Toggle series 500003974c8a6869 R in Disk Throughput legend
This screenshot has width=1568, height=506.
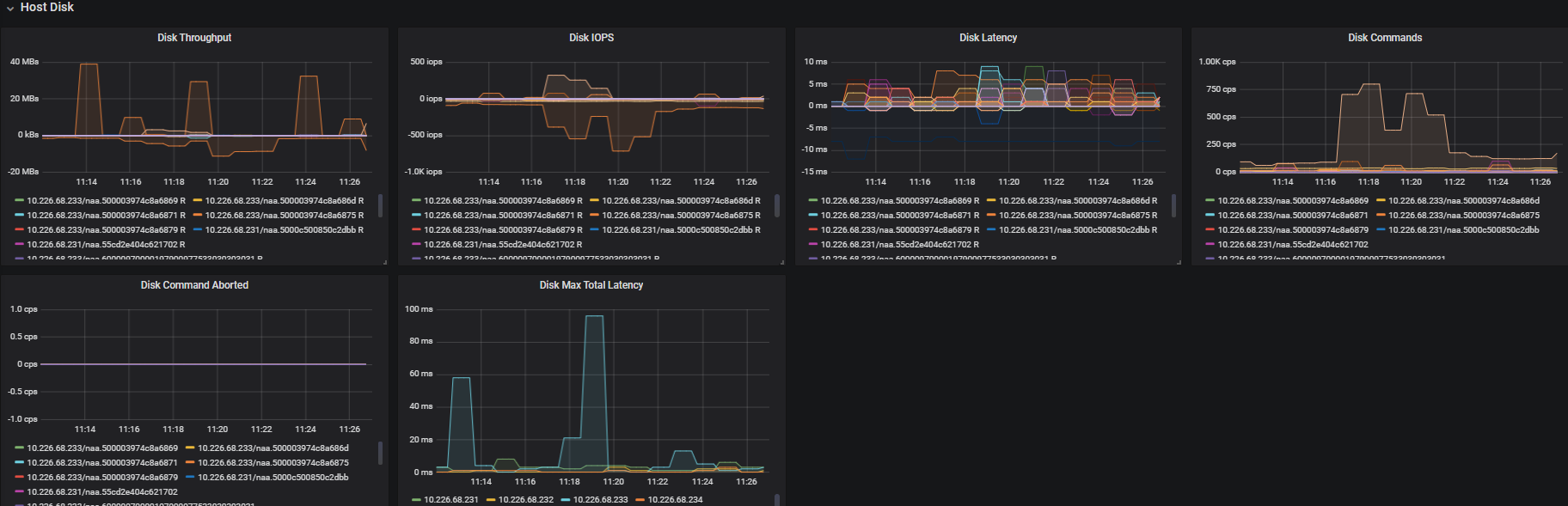(x=106, y=201)
